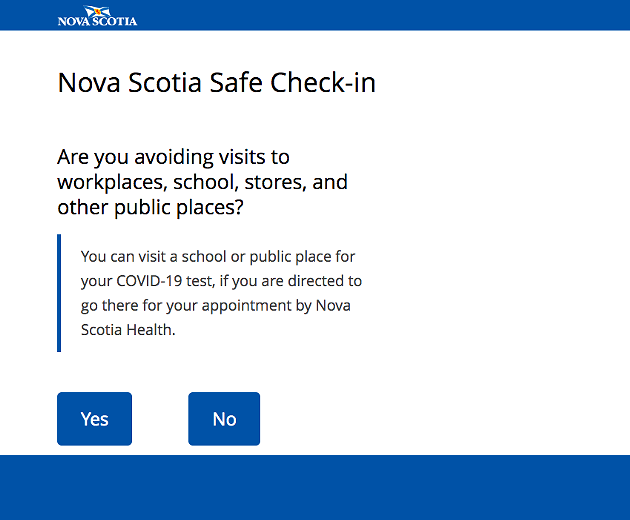Click empty blue header bar right of logo
Viewport: 630px width, 520px height.
382,15
